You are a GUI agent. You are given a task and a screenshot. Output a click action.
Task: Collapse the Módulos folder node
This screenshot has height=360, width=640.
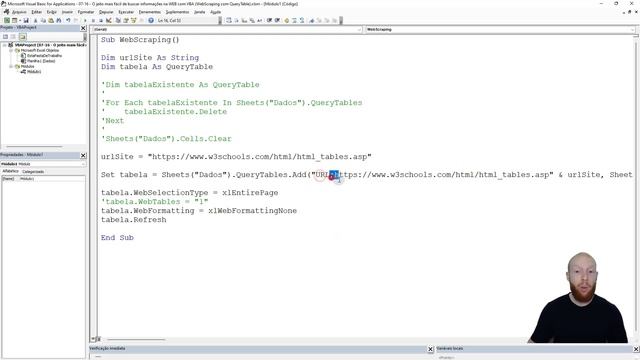(x=11, y=66)
